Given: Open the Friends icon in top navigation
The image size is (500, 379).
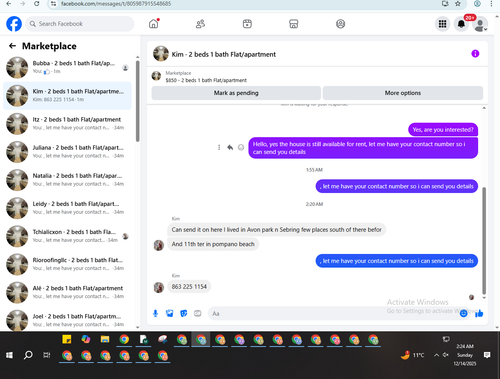Looking at the screenshot, I should [x=200, y=24].
